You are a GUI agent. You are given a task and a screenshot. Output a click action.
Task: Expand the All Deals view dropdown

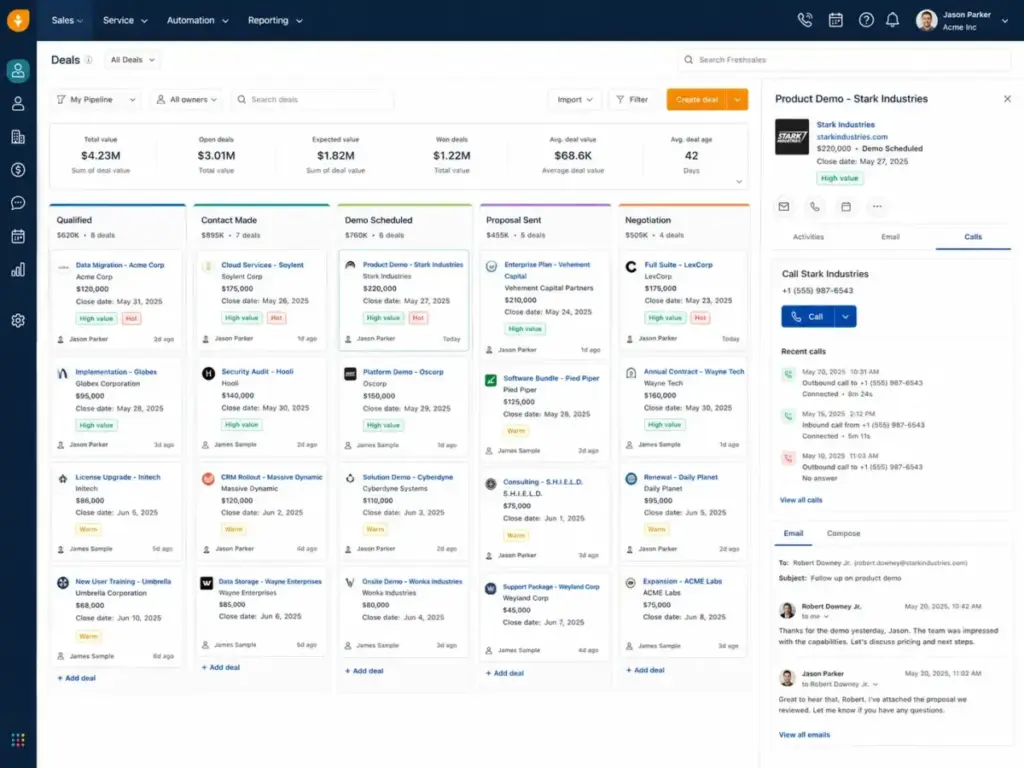pyautogui.click(x=133, y=60)
